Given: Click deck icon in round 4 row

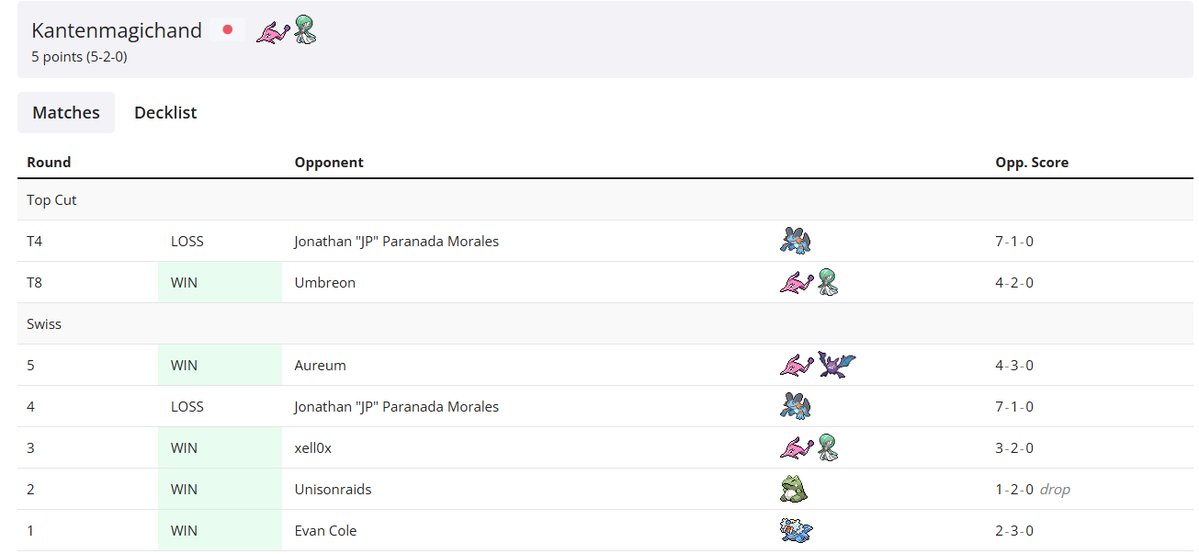Looking at the screenshot, I should point(795,406).
